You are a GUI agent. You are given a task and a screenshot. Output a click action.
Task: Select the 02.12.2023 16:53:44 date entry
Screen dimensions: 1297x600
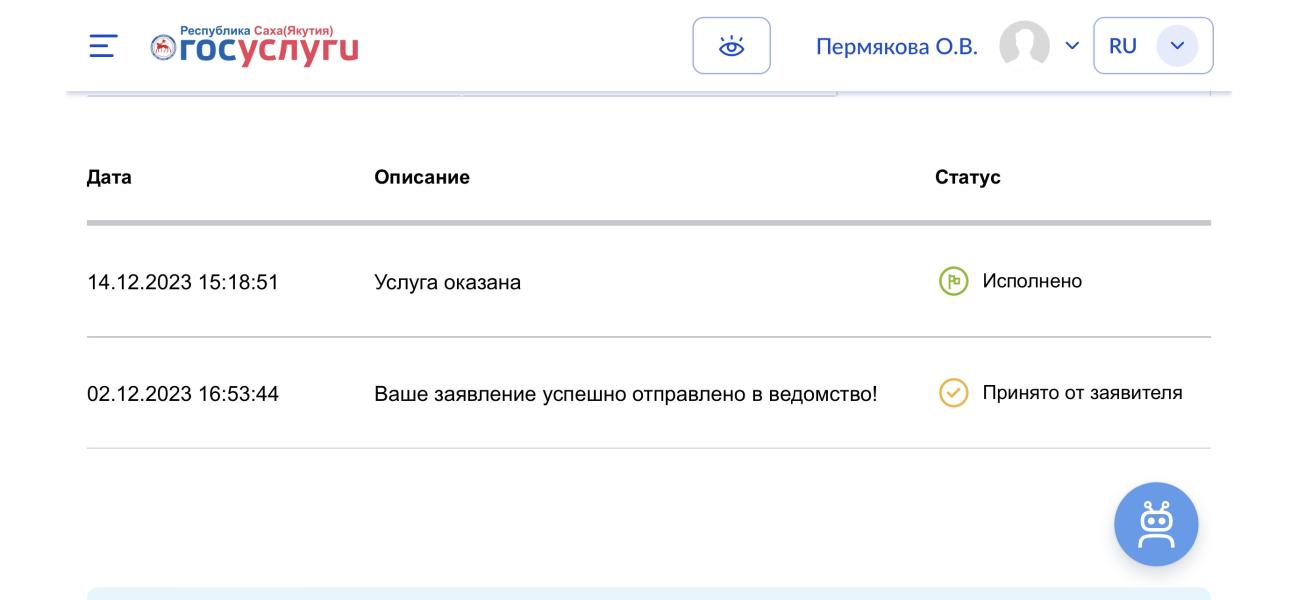pyautogui.click(x=183, y=394)
